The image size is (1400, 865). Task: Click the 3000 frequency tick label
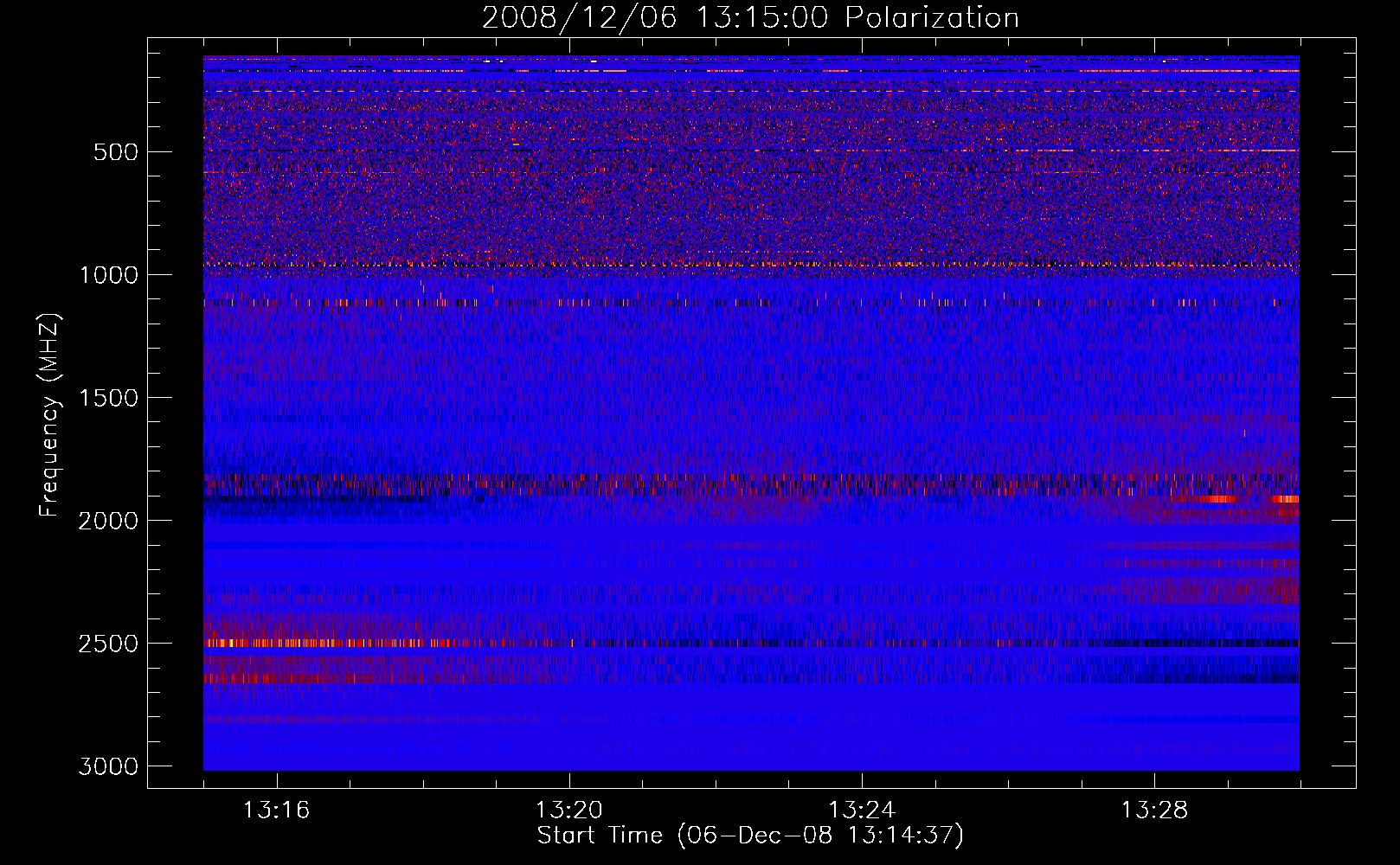108,766
